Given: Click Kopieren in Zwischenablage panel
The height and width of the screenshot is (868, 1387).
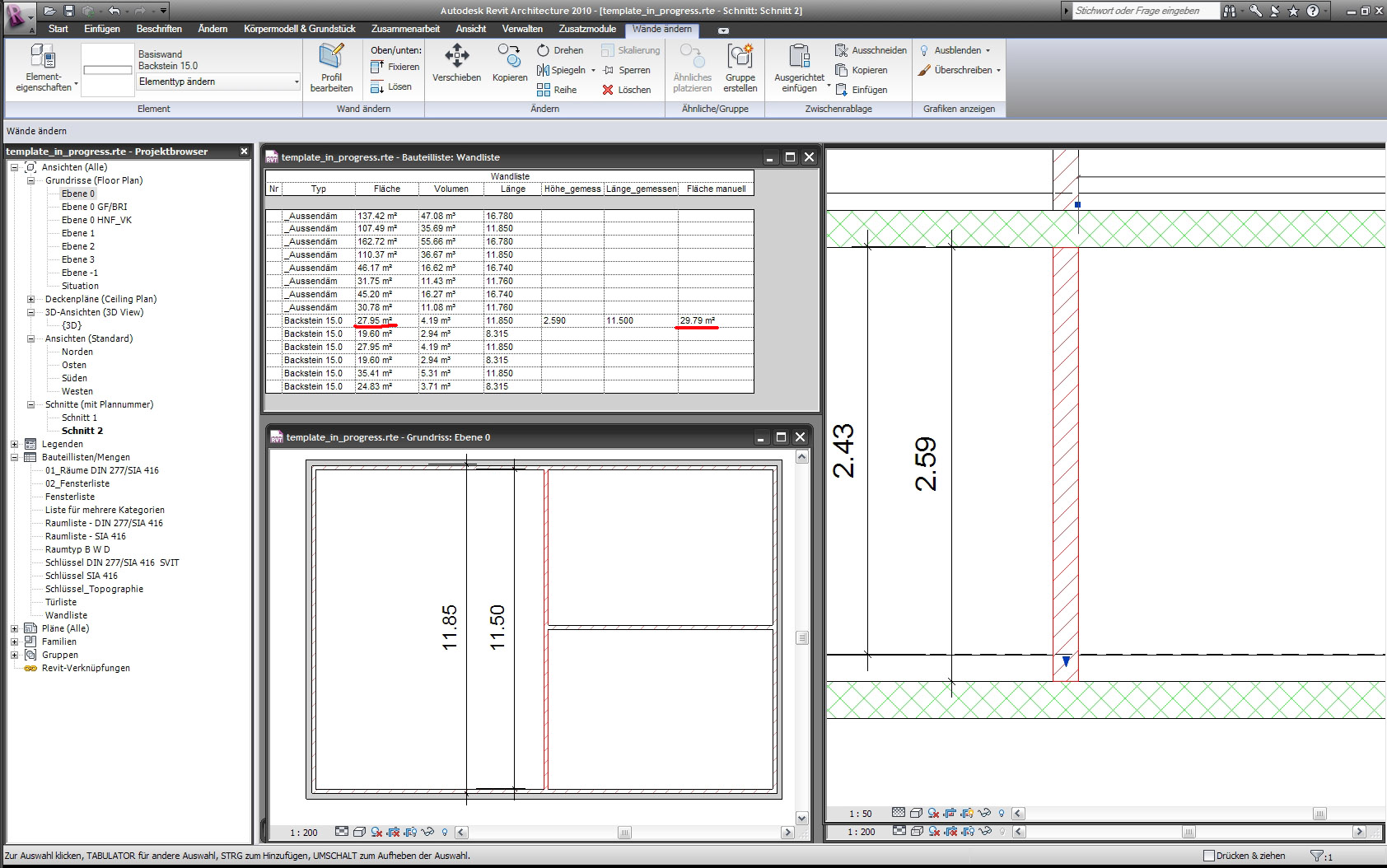Looking at the screenshot, I should point(861,70).
